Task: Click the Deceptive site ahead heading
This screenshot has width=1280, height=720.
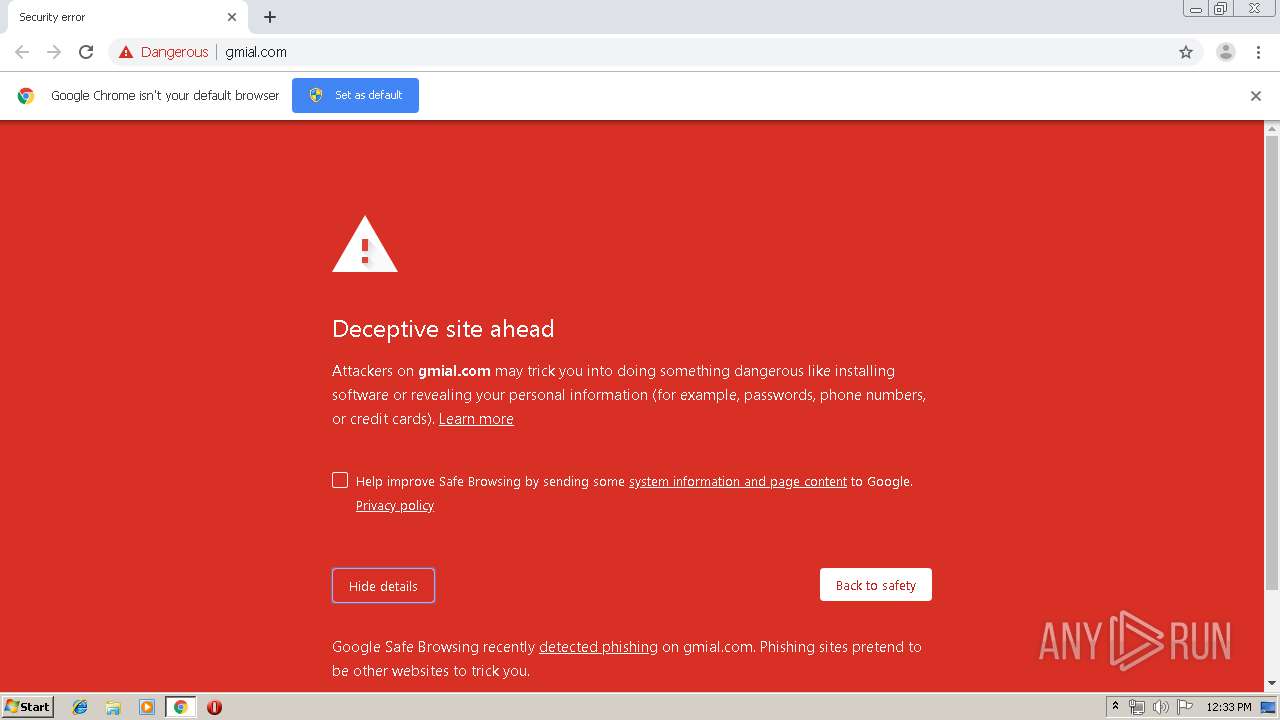Action: tap(443, 329)
